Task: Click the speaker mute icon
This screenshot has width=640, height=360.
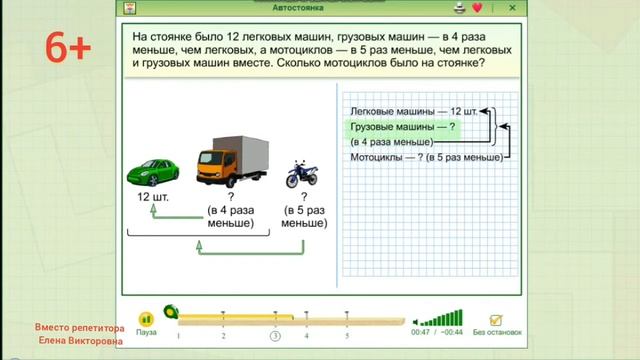Action: [x=415, y=322]
